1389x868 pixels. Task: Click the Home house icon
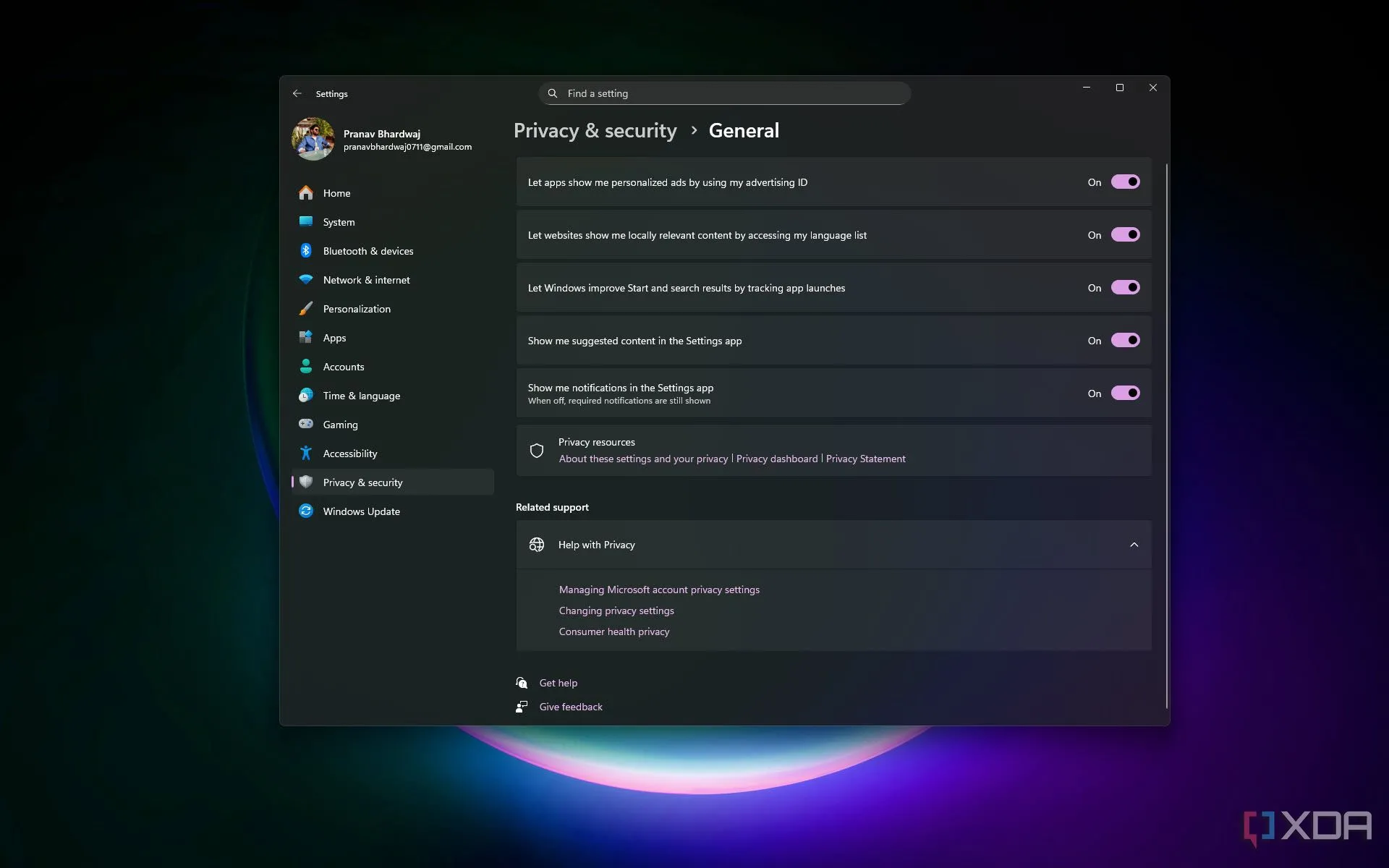pyautogui.click(x=306, y=193)
